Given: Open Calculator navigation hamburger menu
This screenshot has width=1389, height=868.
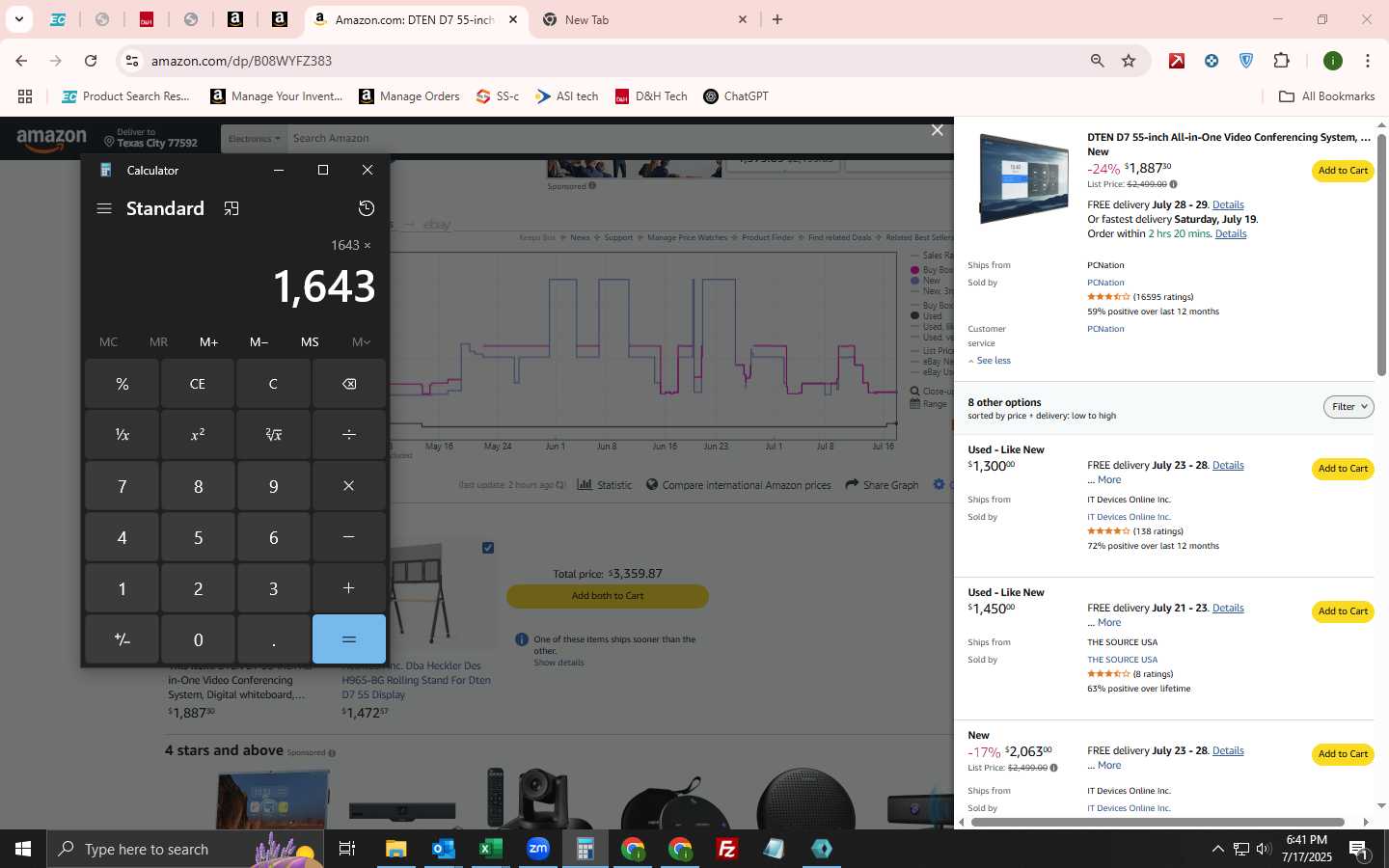Looking at the screenshot, I should [x=104, y=208].
